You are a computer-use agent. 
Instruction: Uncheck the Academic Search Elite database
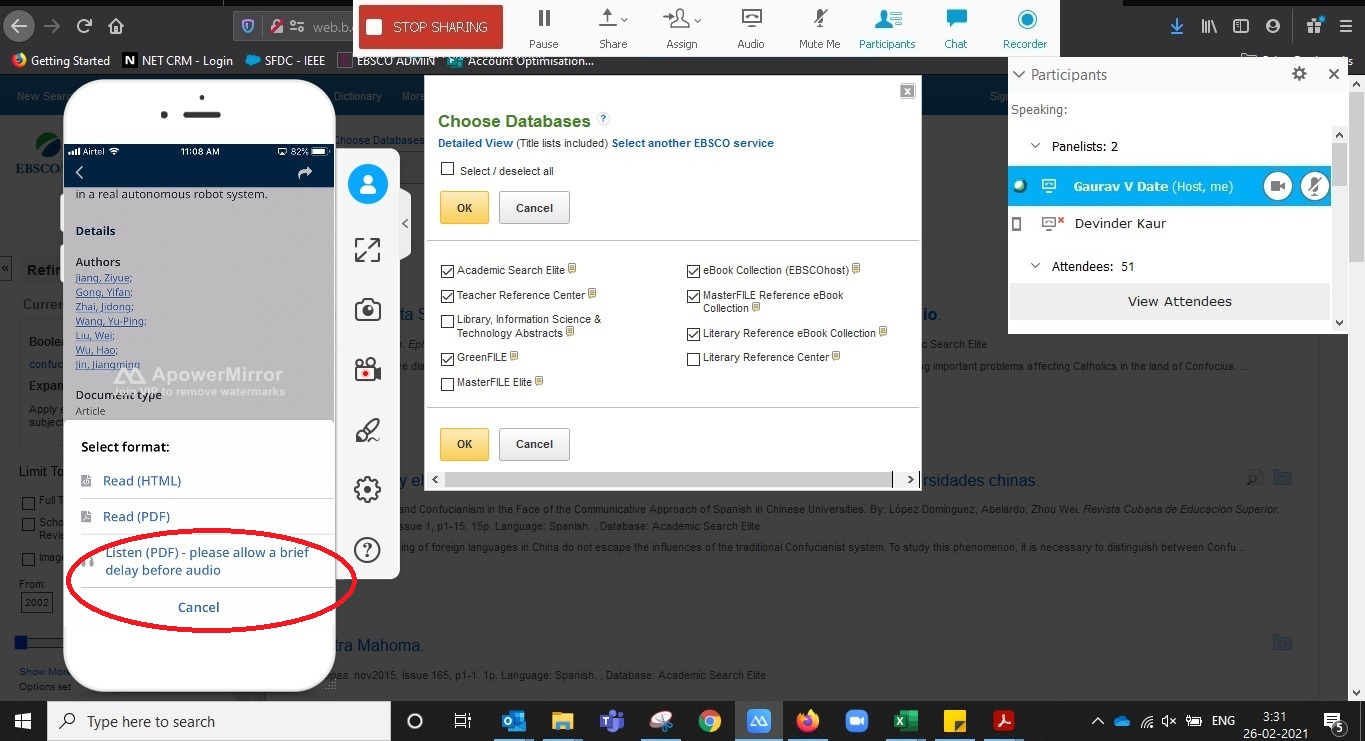[x=447, y=270]
